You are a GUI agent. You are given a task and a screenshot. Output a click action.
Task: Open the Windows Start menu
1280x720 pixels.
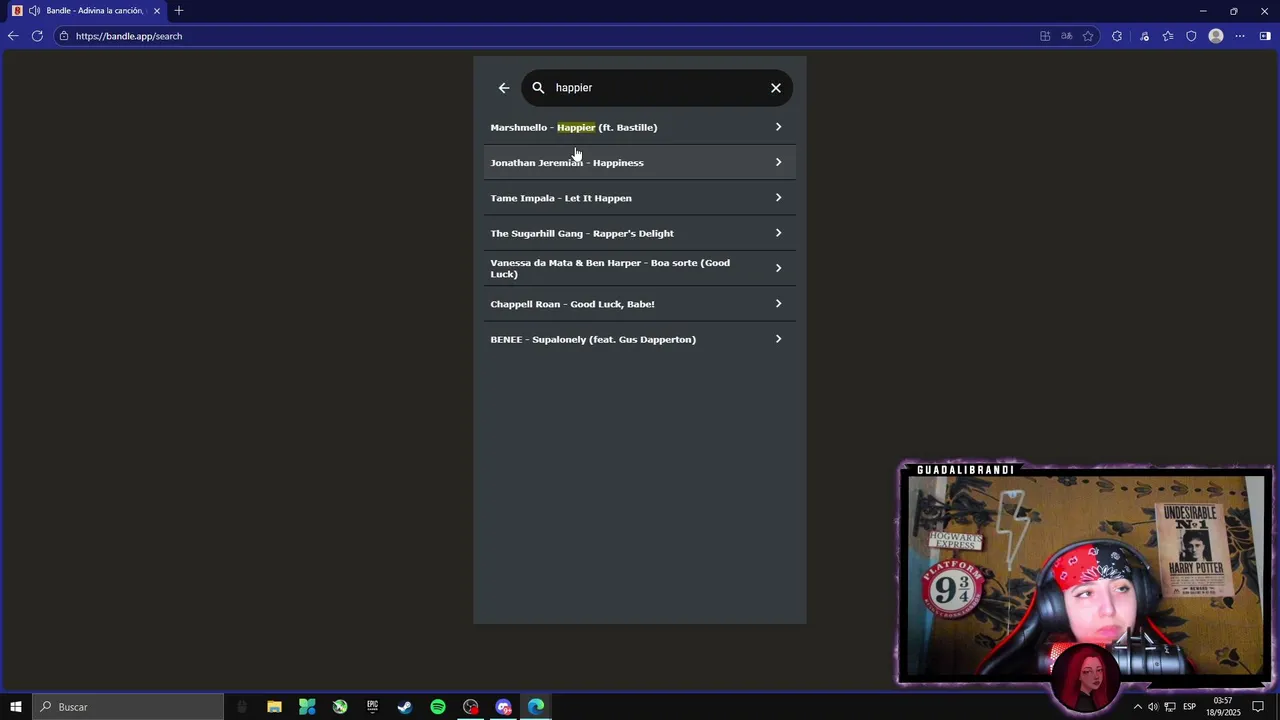point(15,707)
